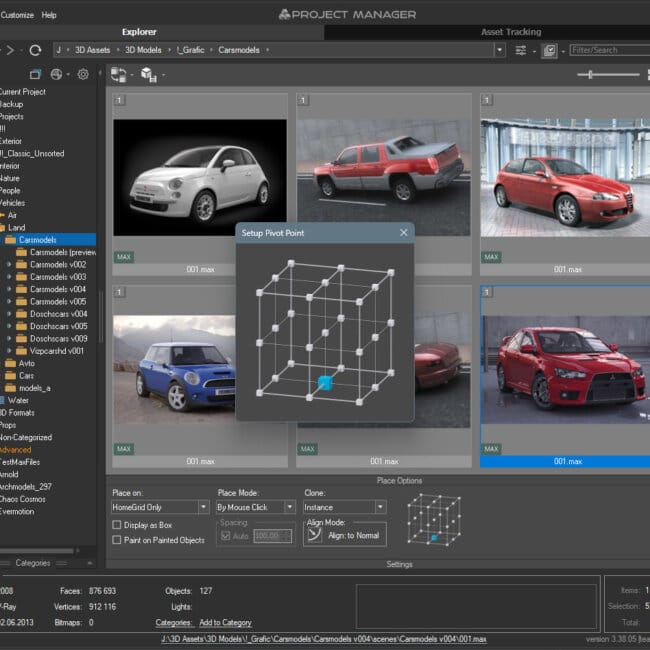This screenshot has width=650, height=650.
Task: Open the Place on HomeGrid Only dropdown
Action: pos(160,507)
